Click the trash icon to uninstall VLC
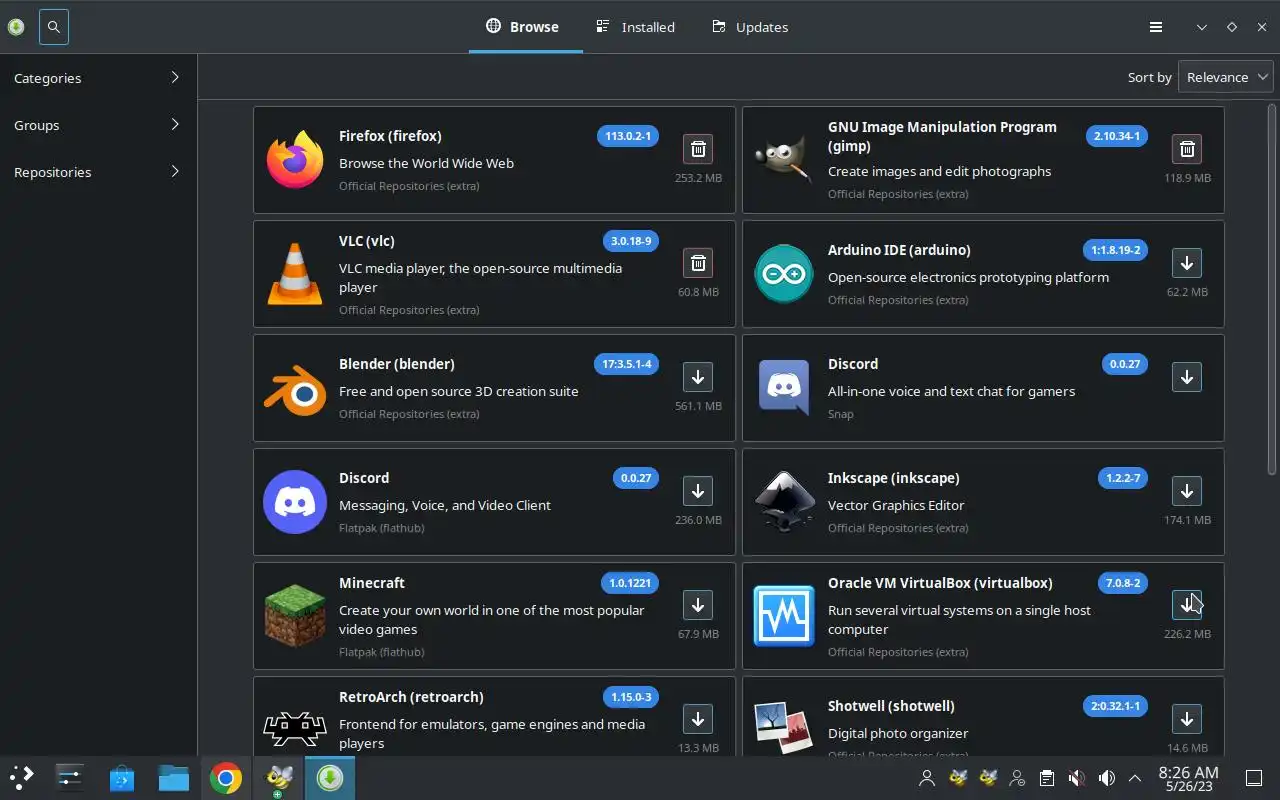Viewport: 1280px width, 800px height. pyautogui.click(x=698, y=263)
